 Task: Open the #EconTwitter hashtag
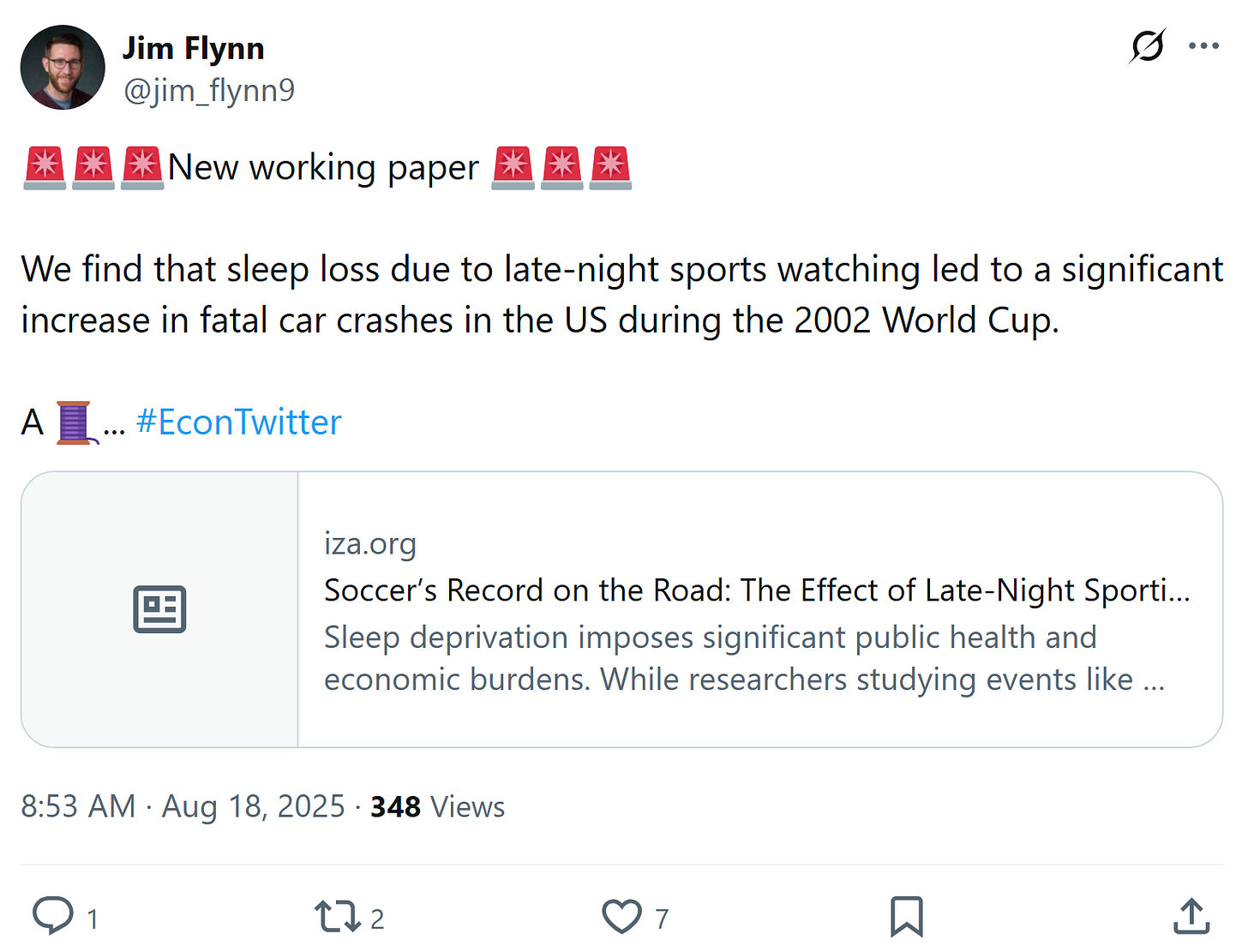coord(238,422)
